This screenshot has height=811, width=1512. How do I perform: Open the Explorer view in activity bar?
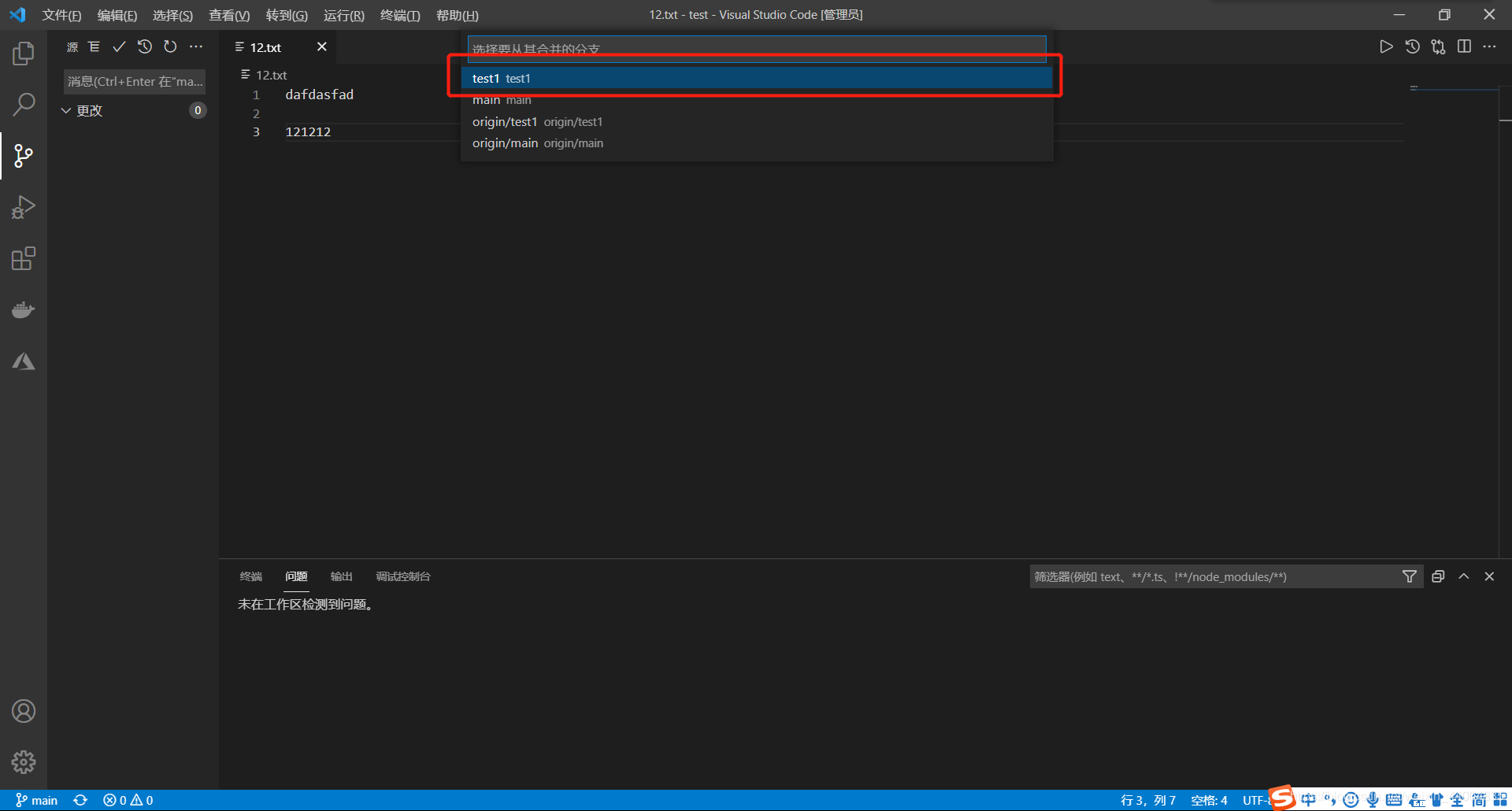pyautogui.click(x=24, y=54)
